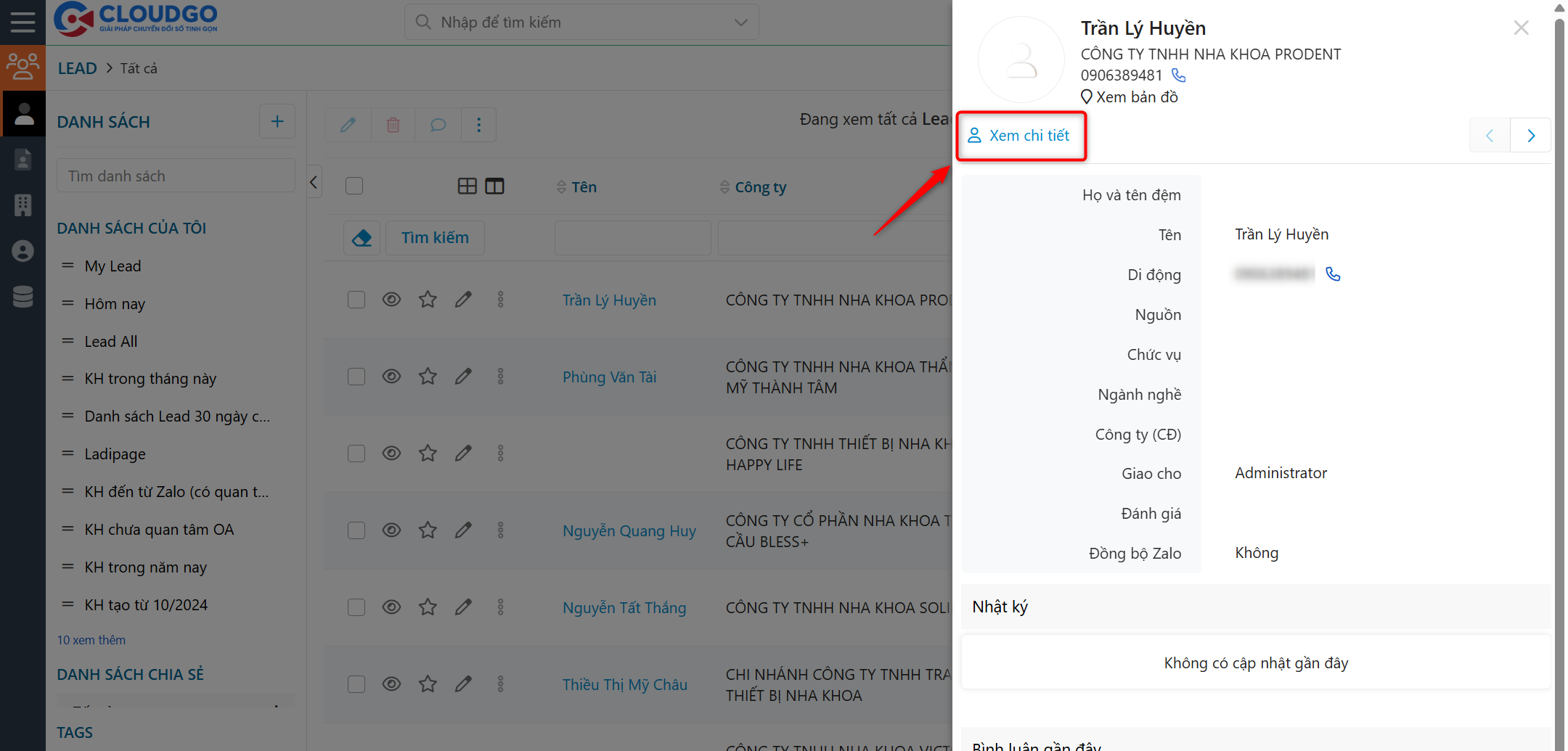Click pencil edit icon for Nguyễn Quang Huy
This screenshot has height=751, width=1568.
click(463, 530)
